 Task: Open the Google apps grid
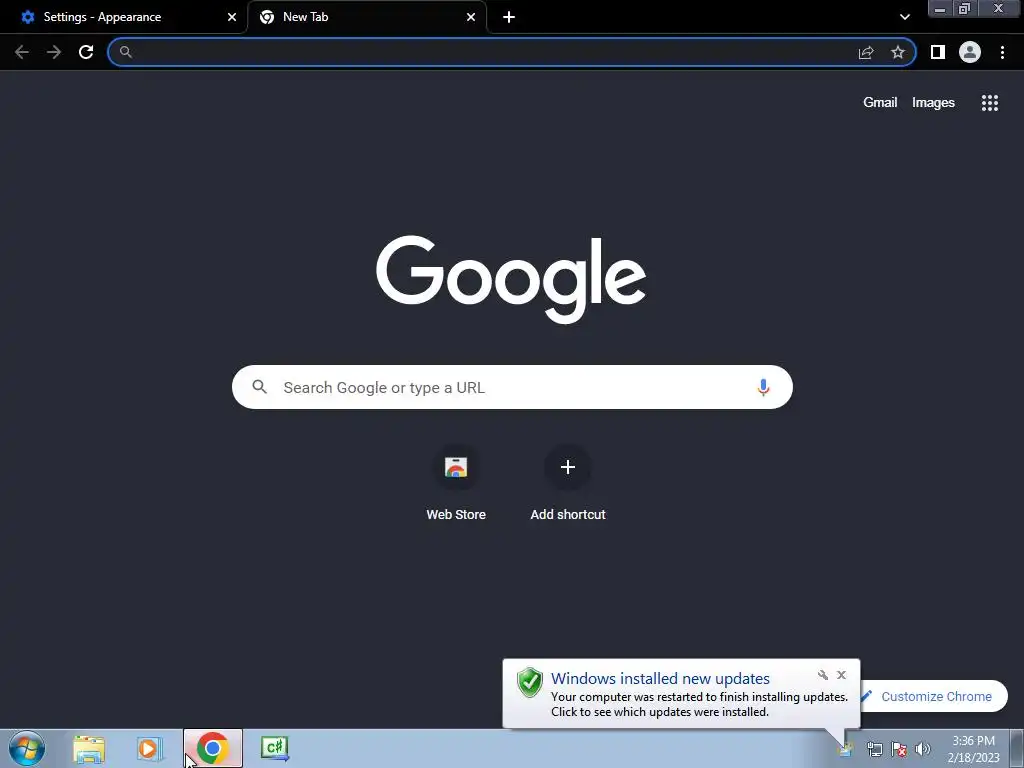pos(990,103)
